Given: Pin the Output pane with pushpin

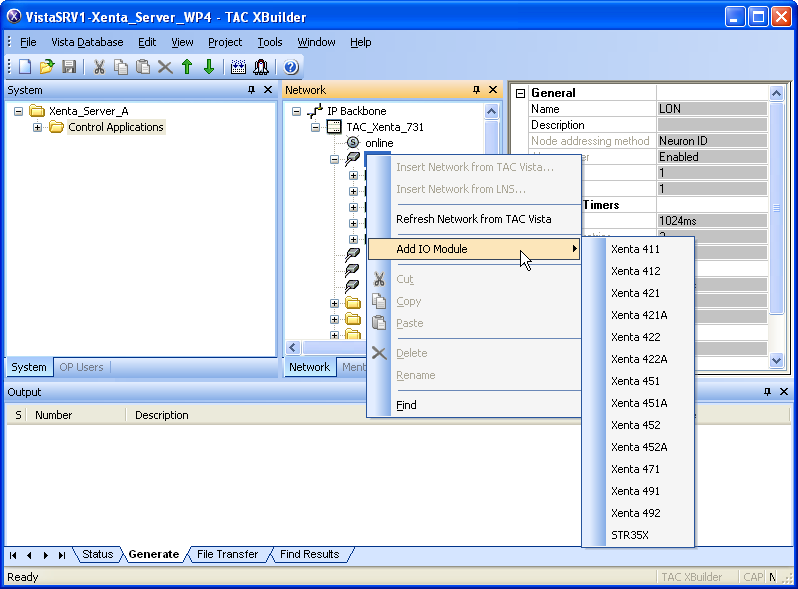Looking at the screenshot, I should [x=767, y=391].
